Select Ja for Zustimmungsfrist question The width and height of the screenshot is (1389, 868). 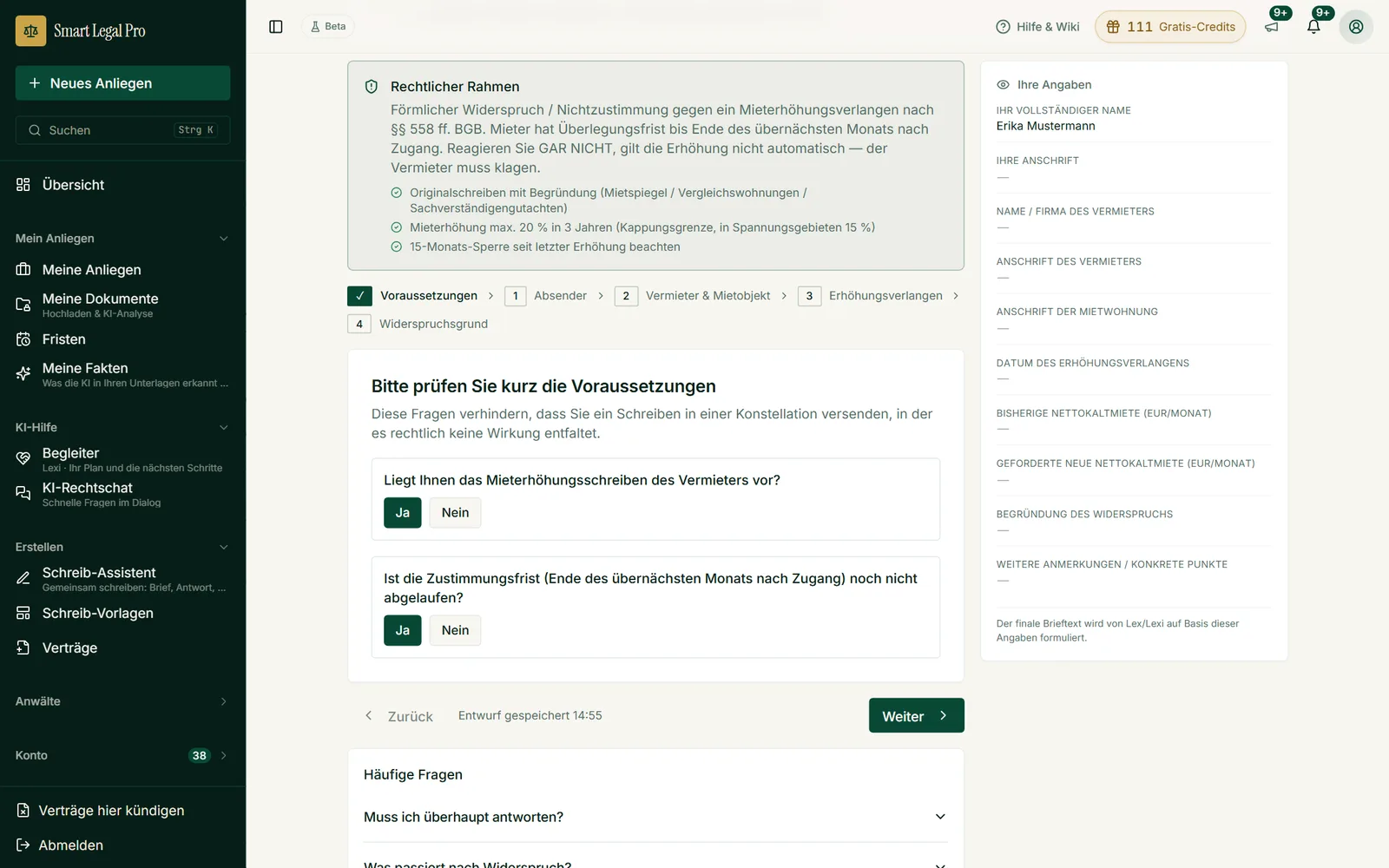403,630
